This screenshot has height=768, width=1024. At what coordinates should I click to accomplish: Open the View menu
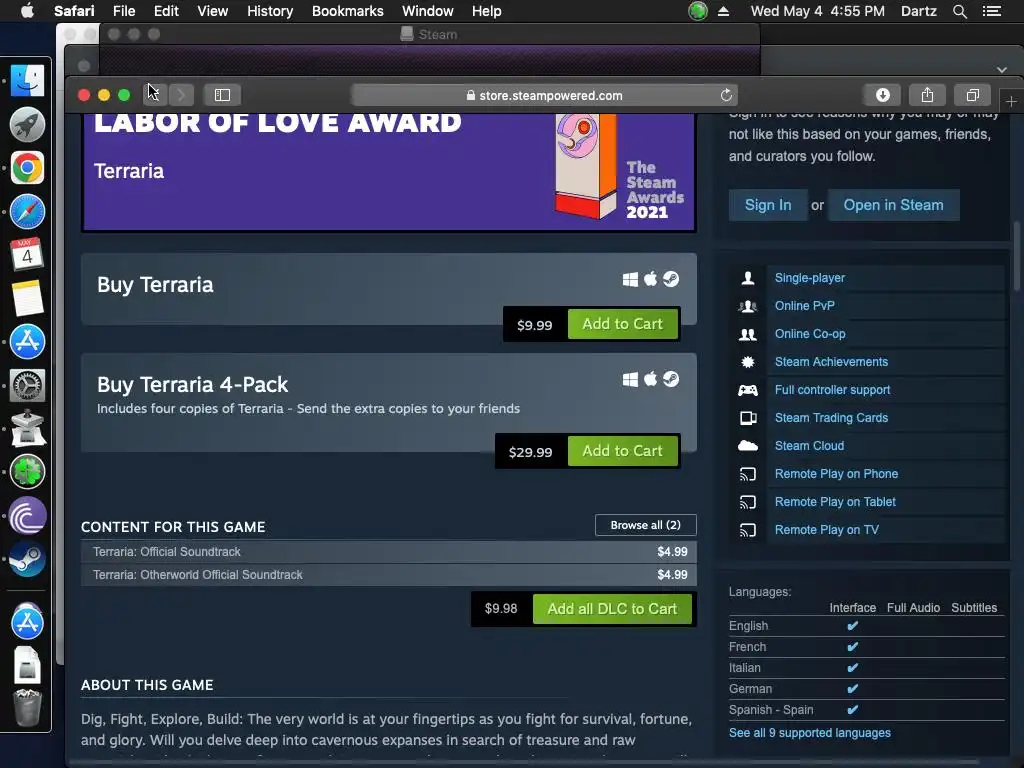tap(212, 11)
